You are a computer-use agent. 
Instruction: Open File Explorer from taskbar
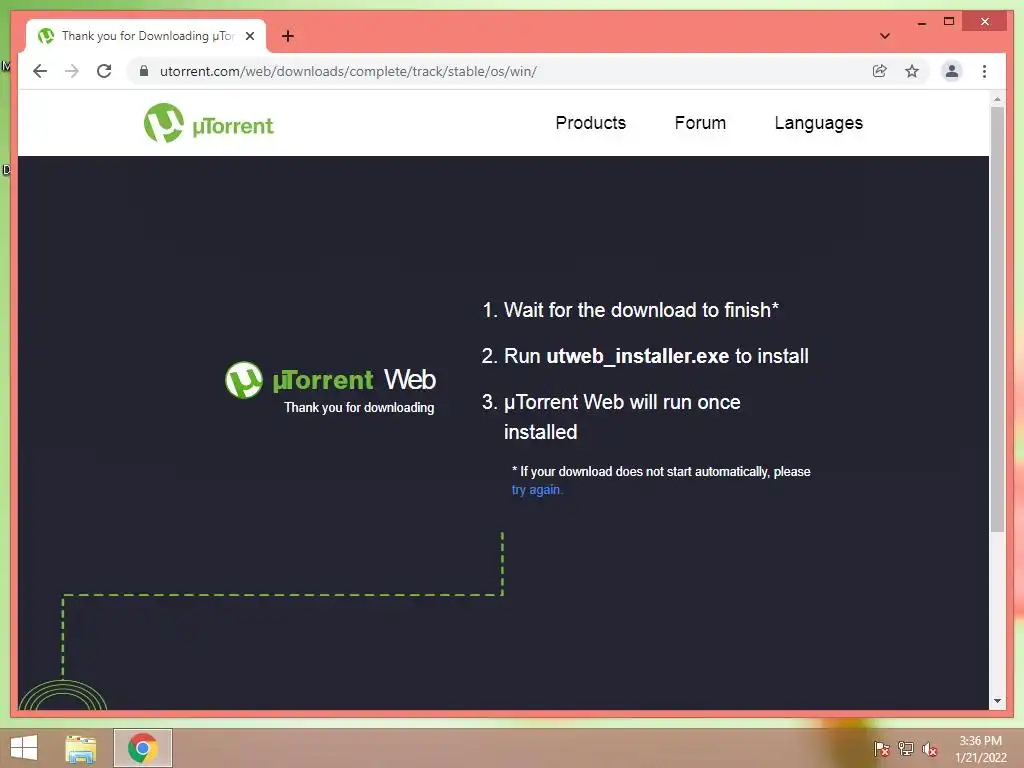tap(81, 748)
